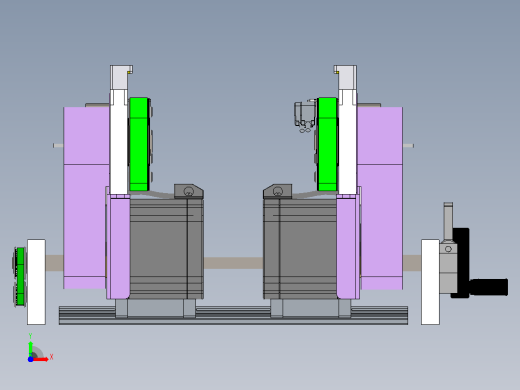Screen dimensions: 520x390
Task: Select the left dark gray motor body
Action: [x=166, y=248]
